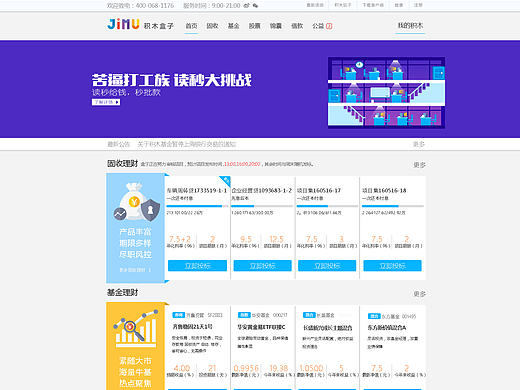Click the red badge next to 公益
This screenshot has width=520, height=390.
click(x=329, y=26)
